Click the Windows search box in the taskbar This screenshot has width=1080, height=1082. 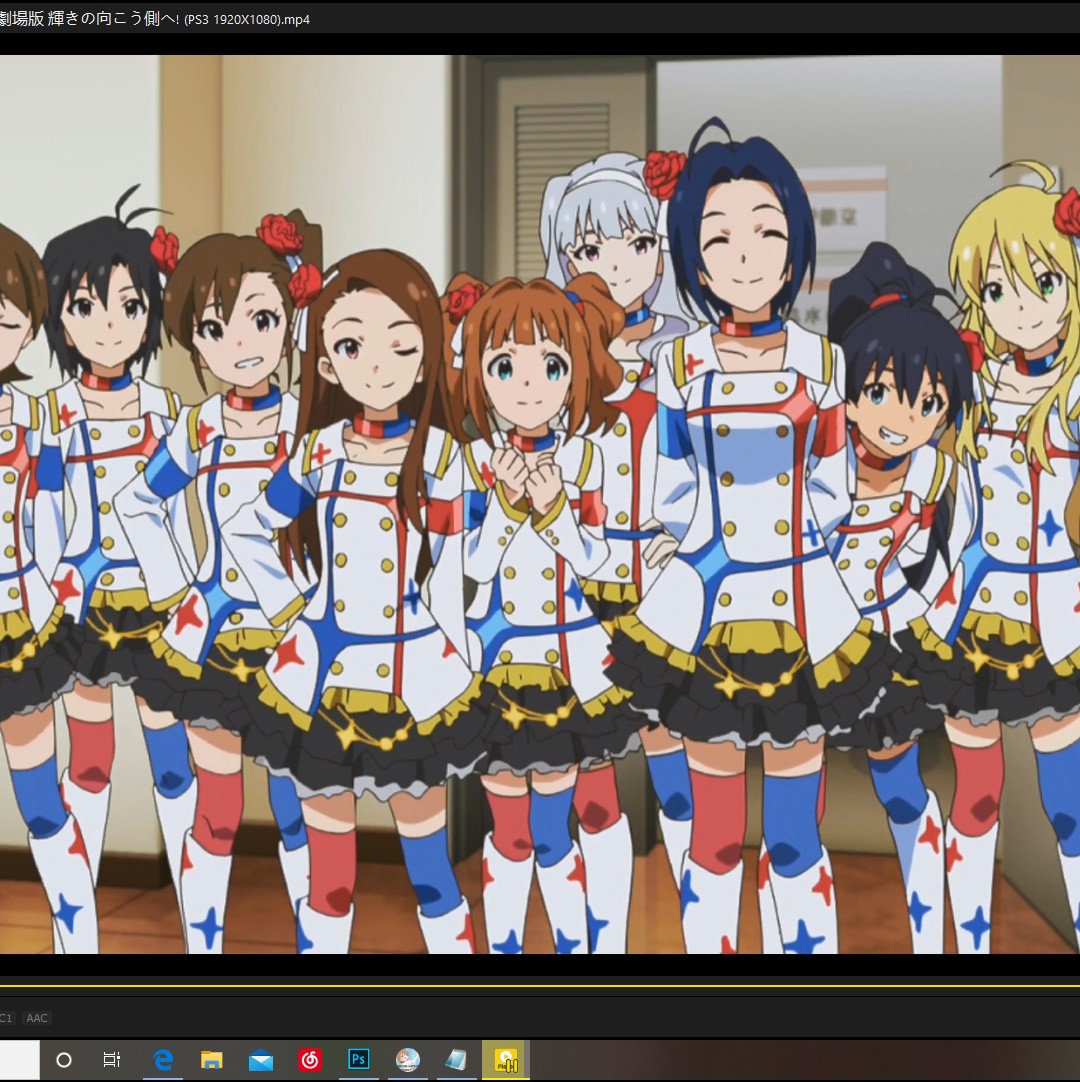pos(19,1060)
